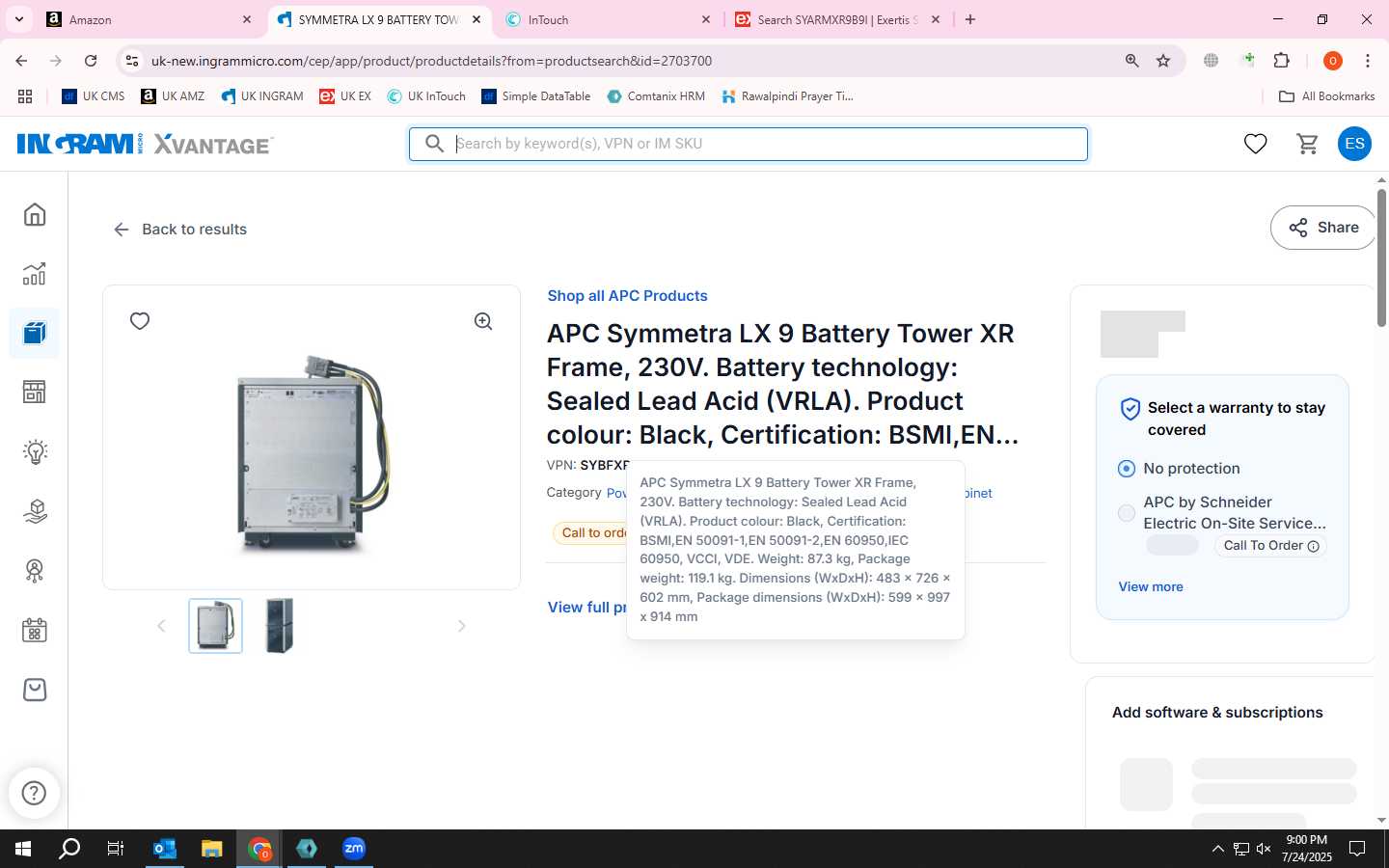Open the award ribbon icon in sidebar
The image size is (1389, 868).
click(x=35, y=571)
